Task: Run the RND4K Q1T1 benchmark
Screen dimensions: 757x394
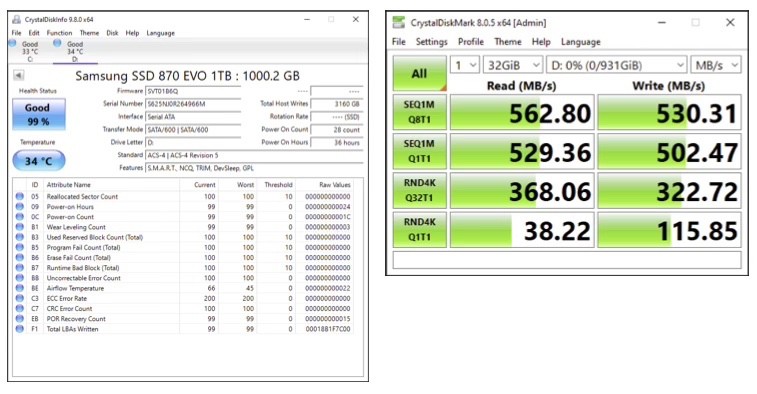Action: 420,229
